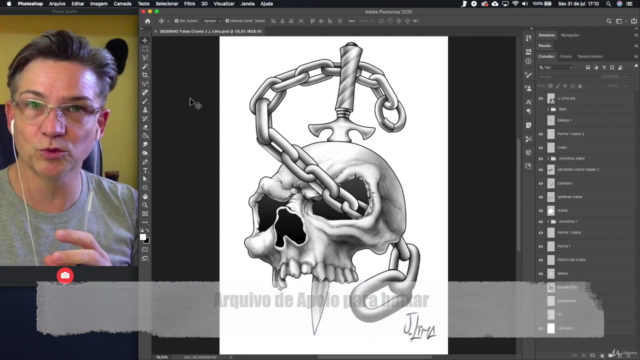Switch to the Demarcadores tab
This screenshot has height=360, width=640.
[590, 56]
